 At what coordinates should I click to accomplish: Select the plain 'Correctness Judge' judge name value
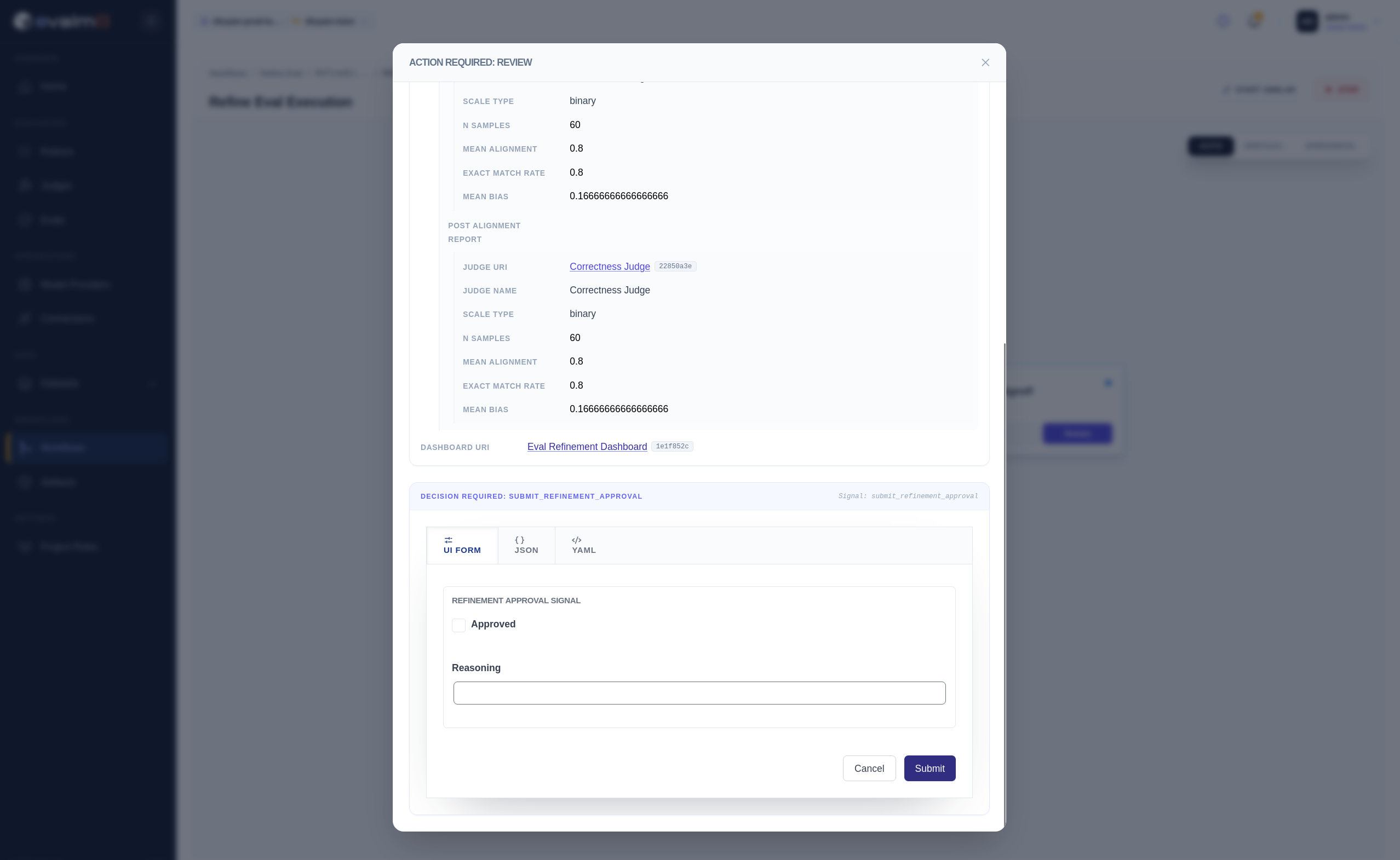[x=610, y=290]
